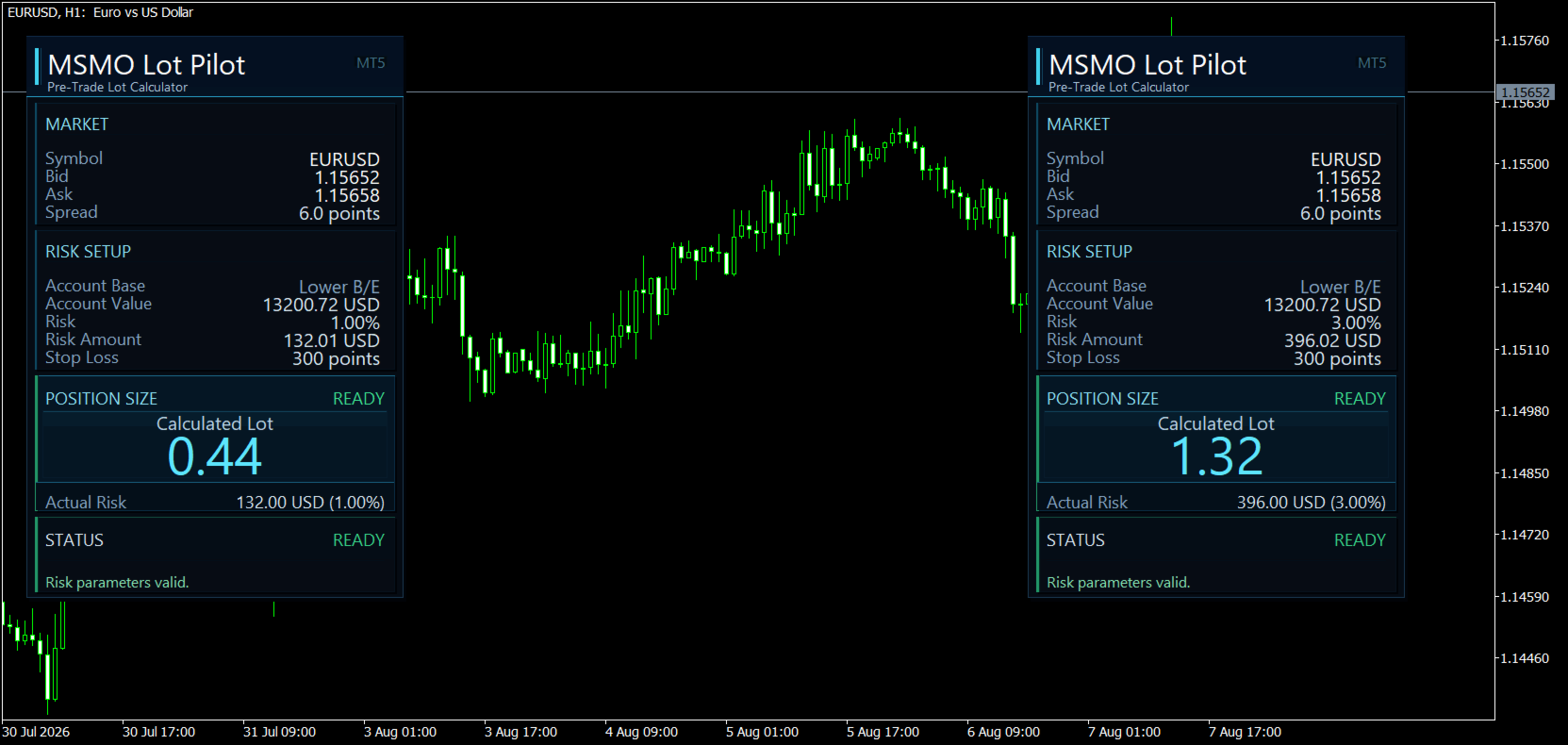Click the 7 Aug 17:00 label on time axis
The image size is (1568, 745).
click(x=1245, y=732)
